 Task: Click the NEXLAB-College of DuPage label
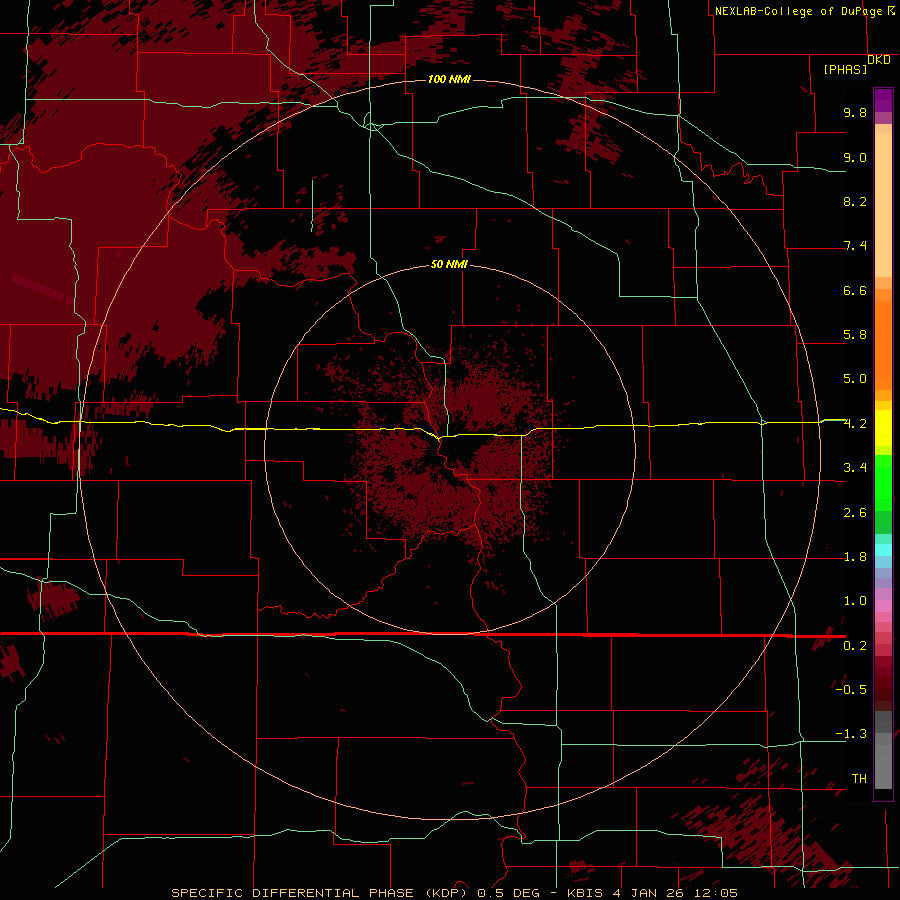coord(798,11)
